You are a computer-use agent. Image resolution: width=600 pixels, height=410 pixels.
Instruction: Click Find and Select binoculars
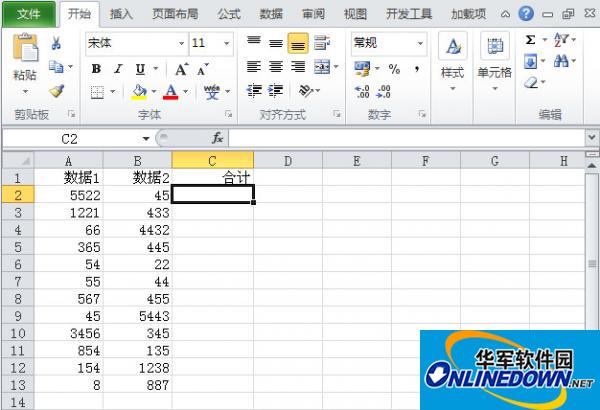tap(561, 61)
